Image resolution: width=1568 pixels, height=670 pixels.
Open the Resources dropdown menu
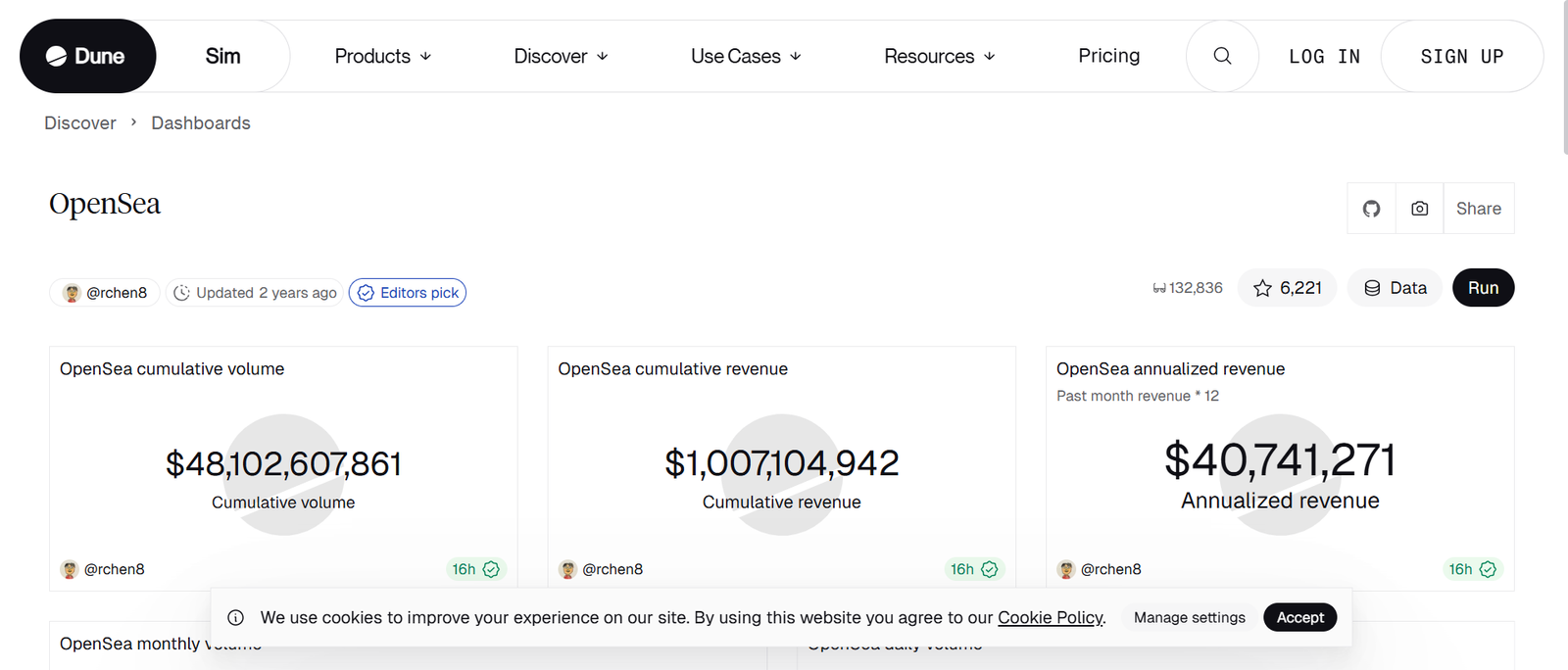939,56
